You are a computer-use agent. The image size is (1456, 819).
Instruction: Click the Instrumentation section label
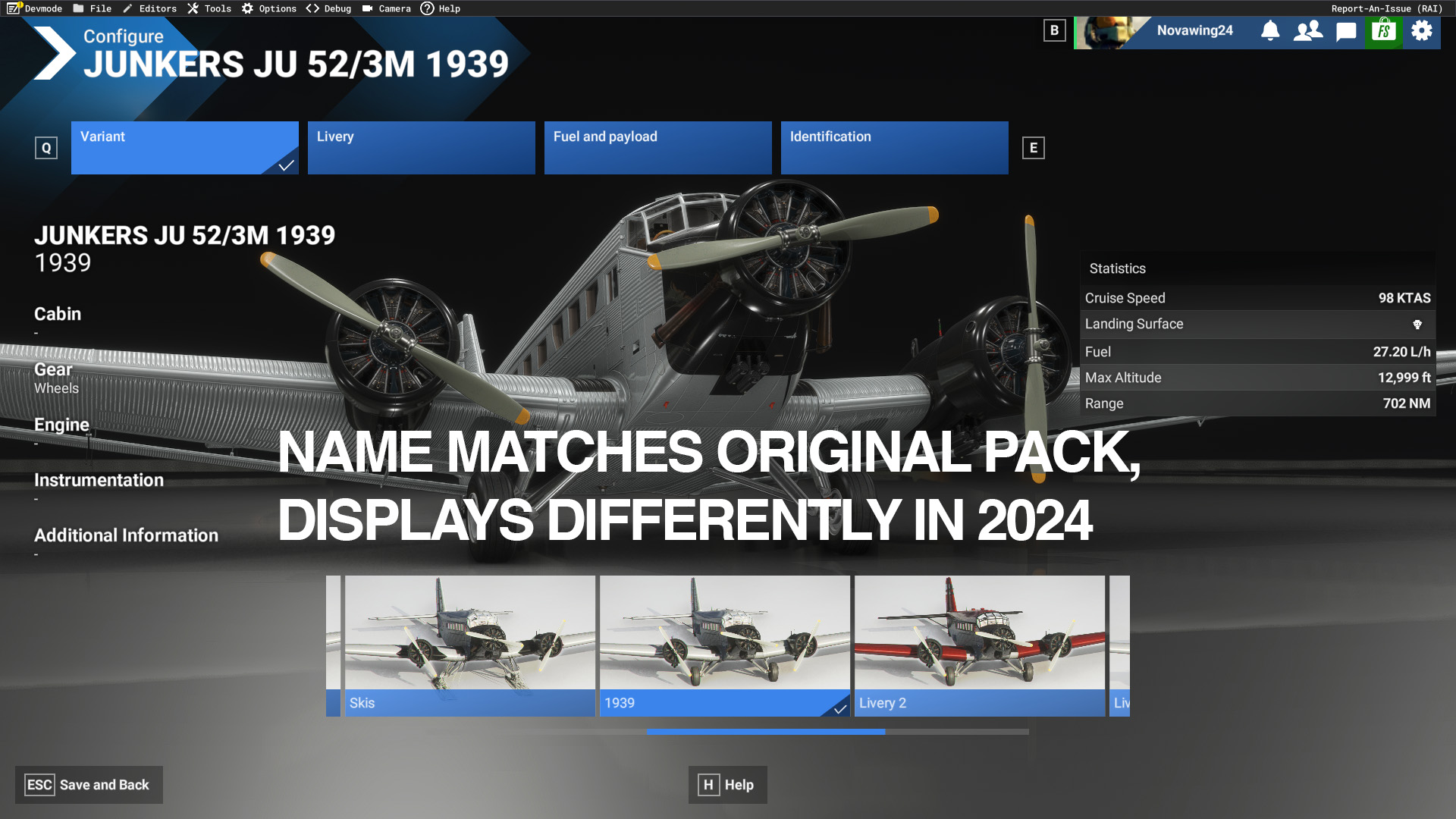99,480
